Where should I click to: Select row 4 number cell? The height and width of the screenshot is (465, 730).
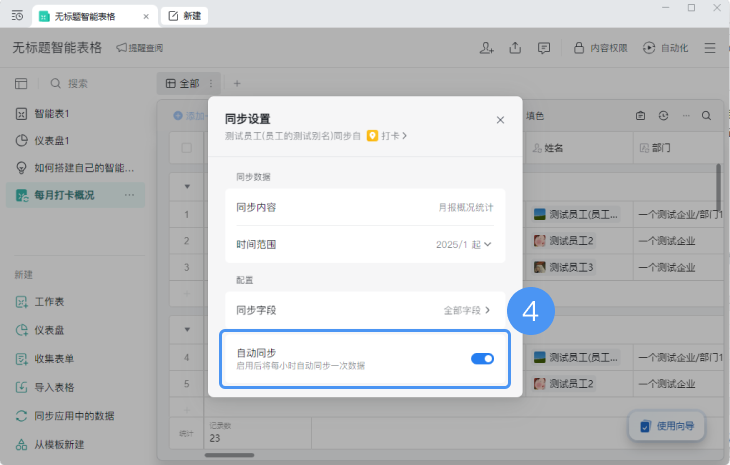point(186,357)
